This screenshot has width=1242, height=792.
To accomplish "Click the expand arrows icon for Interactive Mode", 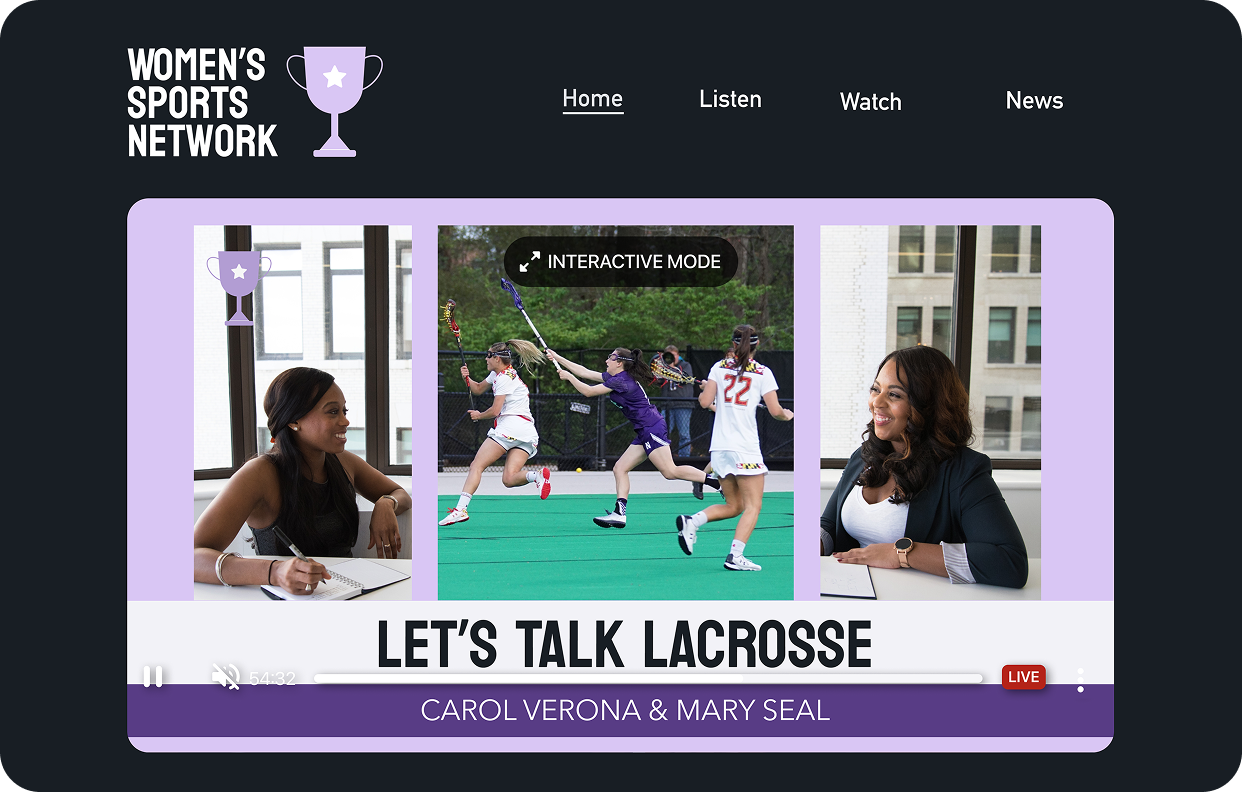I will [x=529, y=262].
